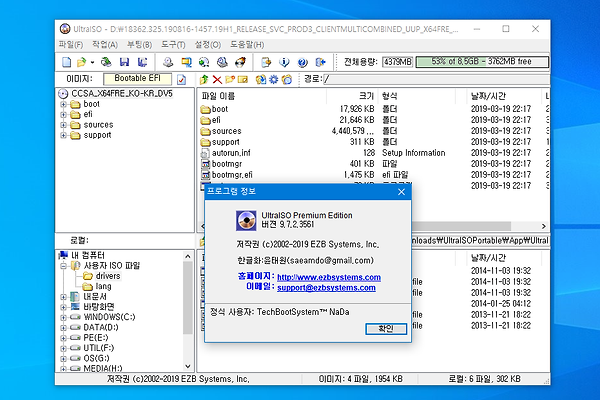Open the http://www.ezbsystems.com homepage link

pyautogui.click(x=329, y=277)
